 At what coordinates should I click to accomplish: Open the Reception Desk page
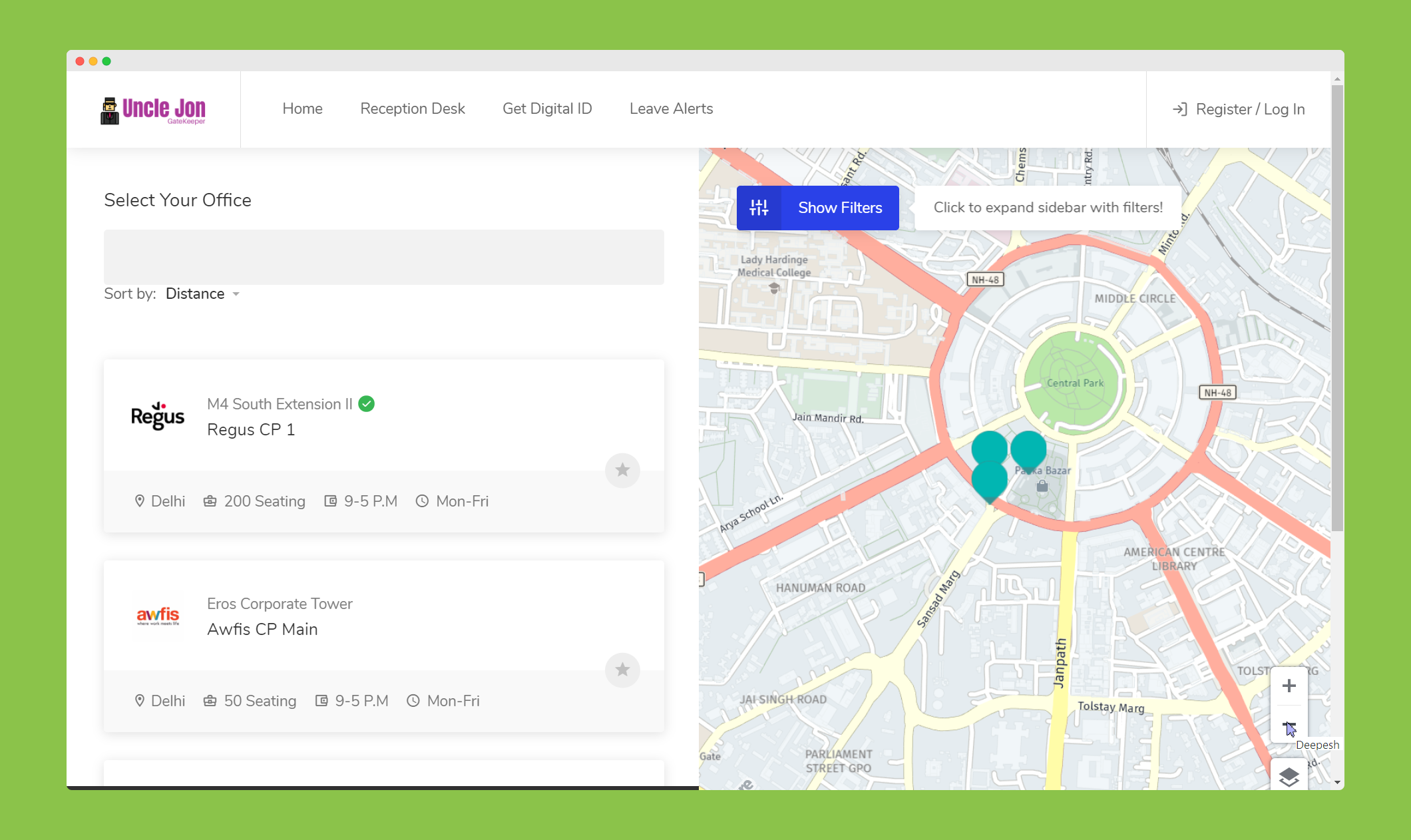[x=412, y=108]
